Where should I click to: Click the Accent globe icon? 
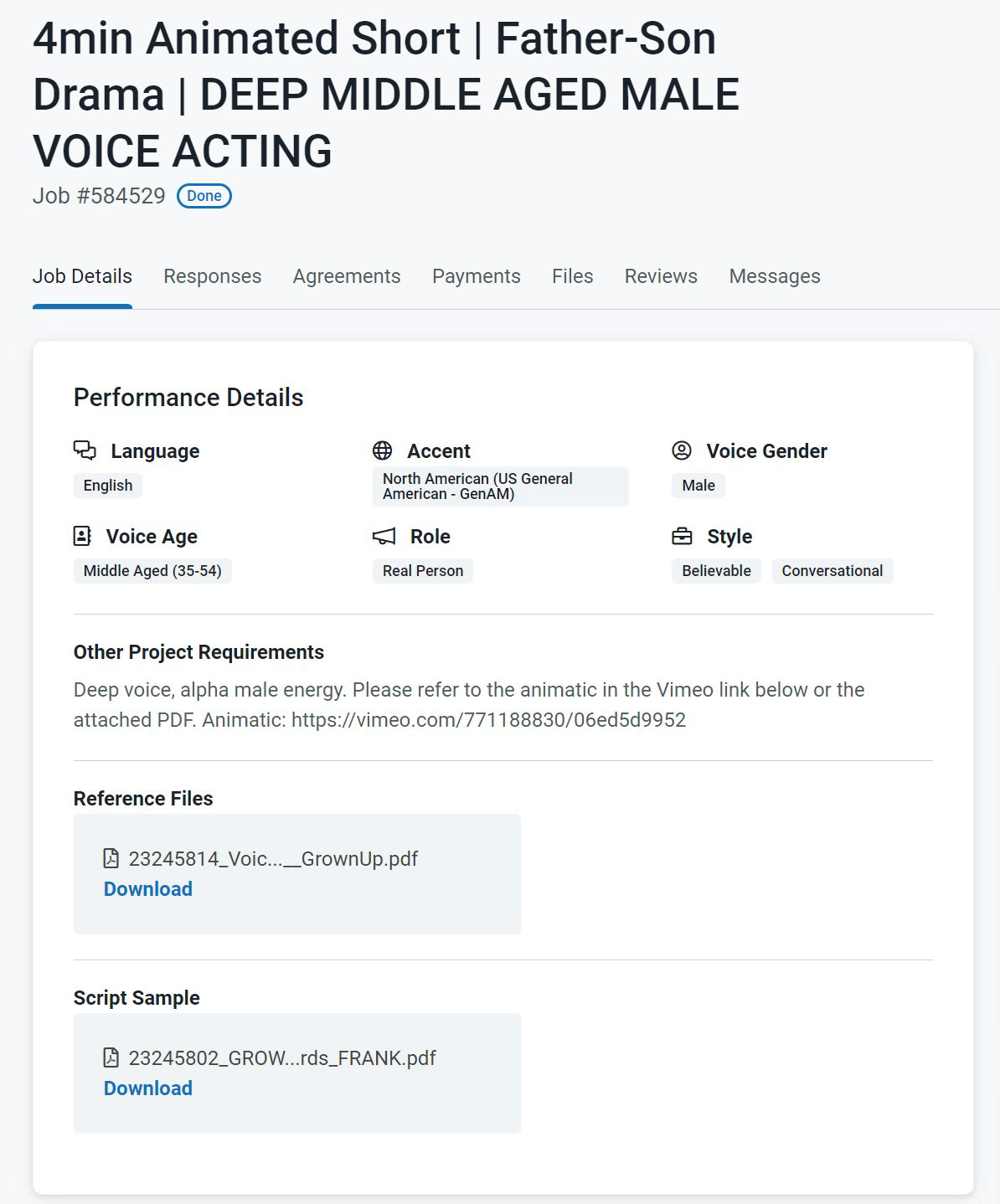coord(382,450)
